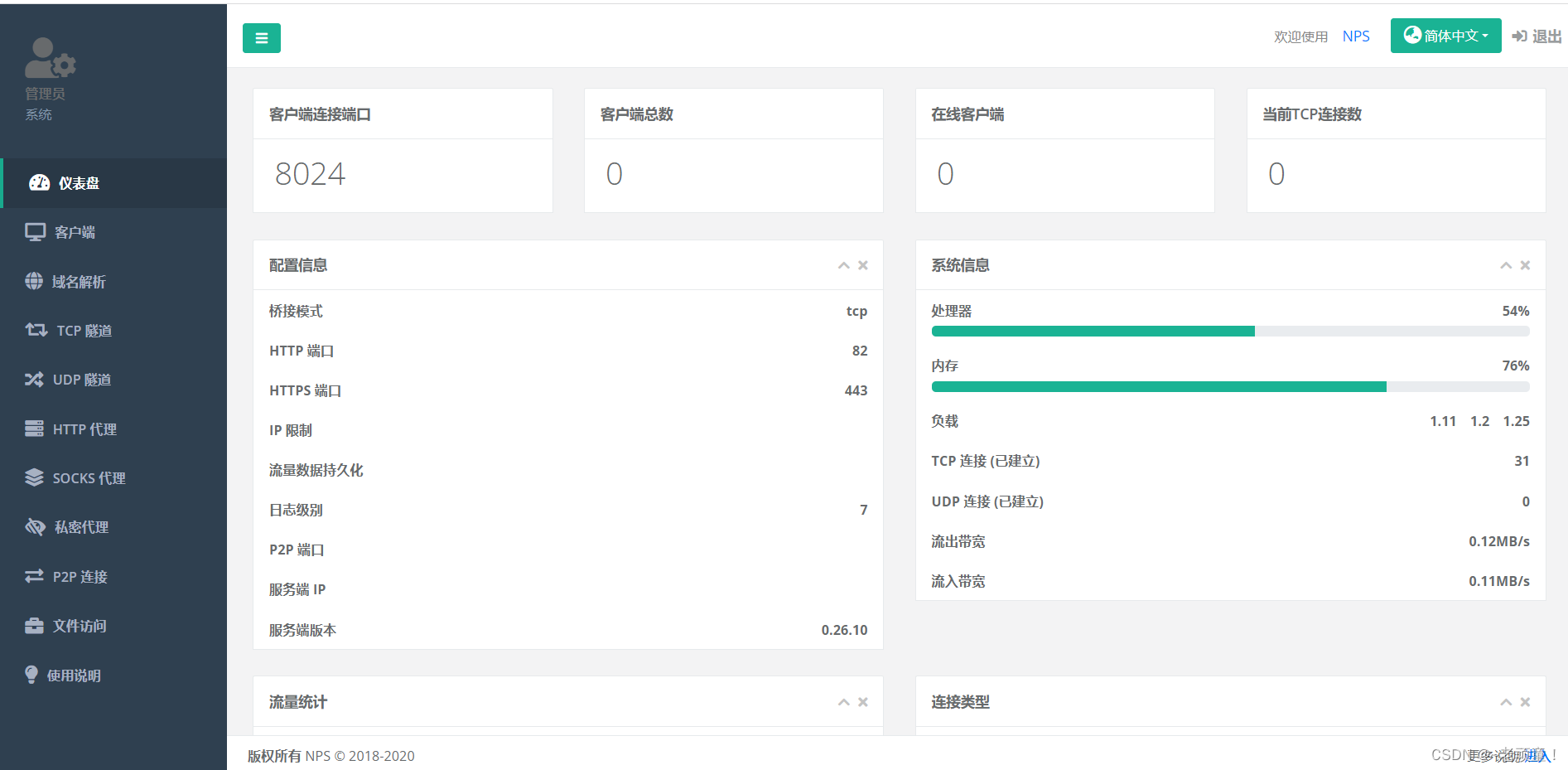Click the retweet icon beside TCP 隧道
The image size is (1568, 770).
(x=36, y=330)
